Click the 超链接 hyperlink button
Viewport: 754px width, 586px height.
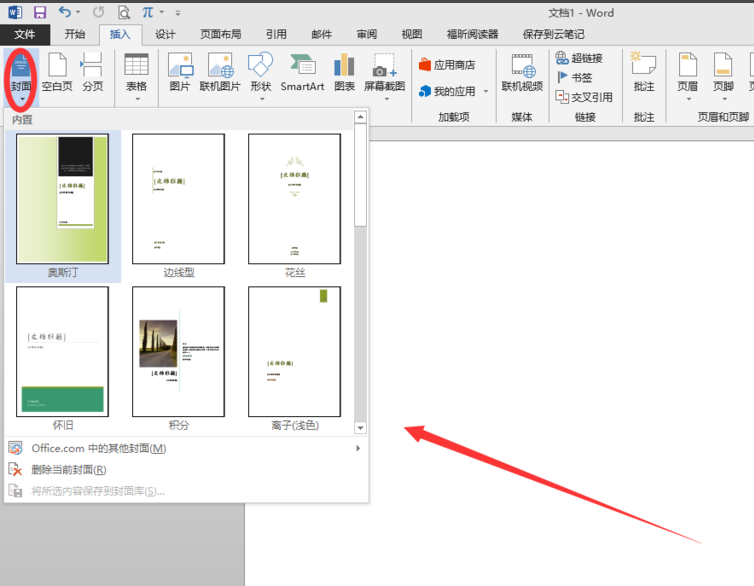(x=579, y=58)
